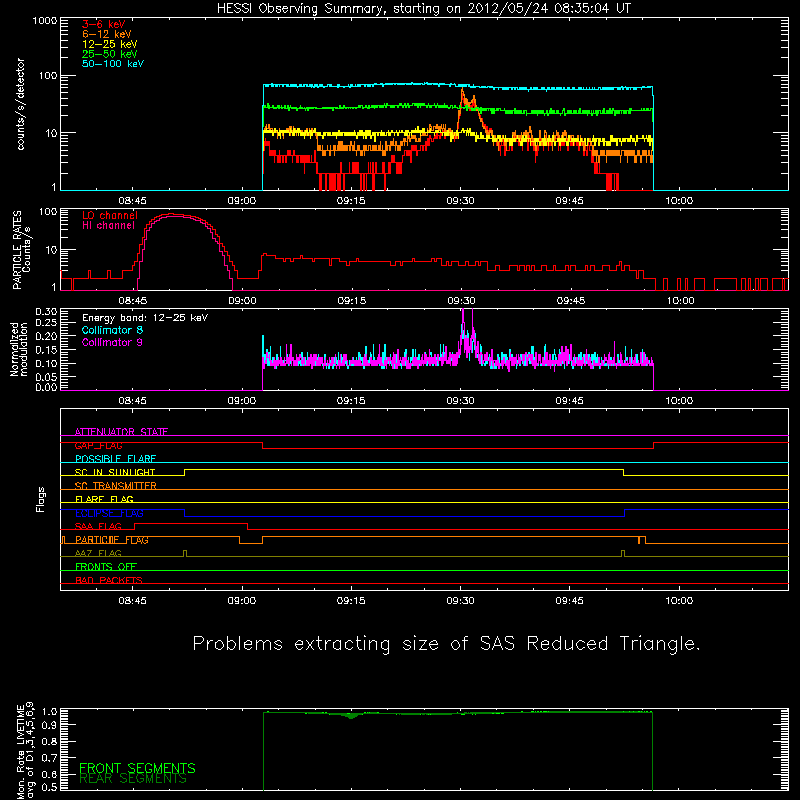This screenshot has width=800, height=800.
Task: Click the 0.9 tick on livetime axis
Action: (x=49, y=724)
